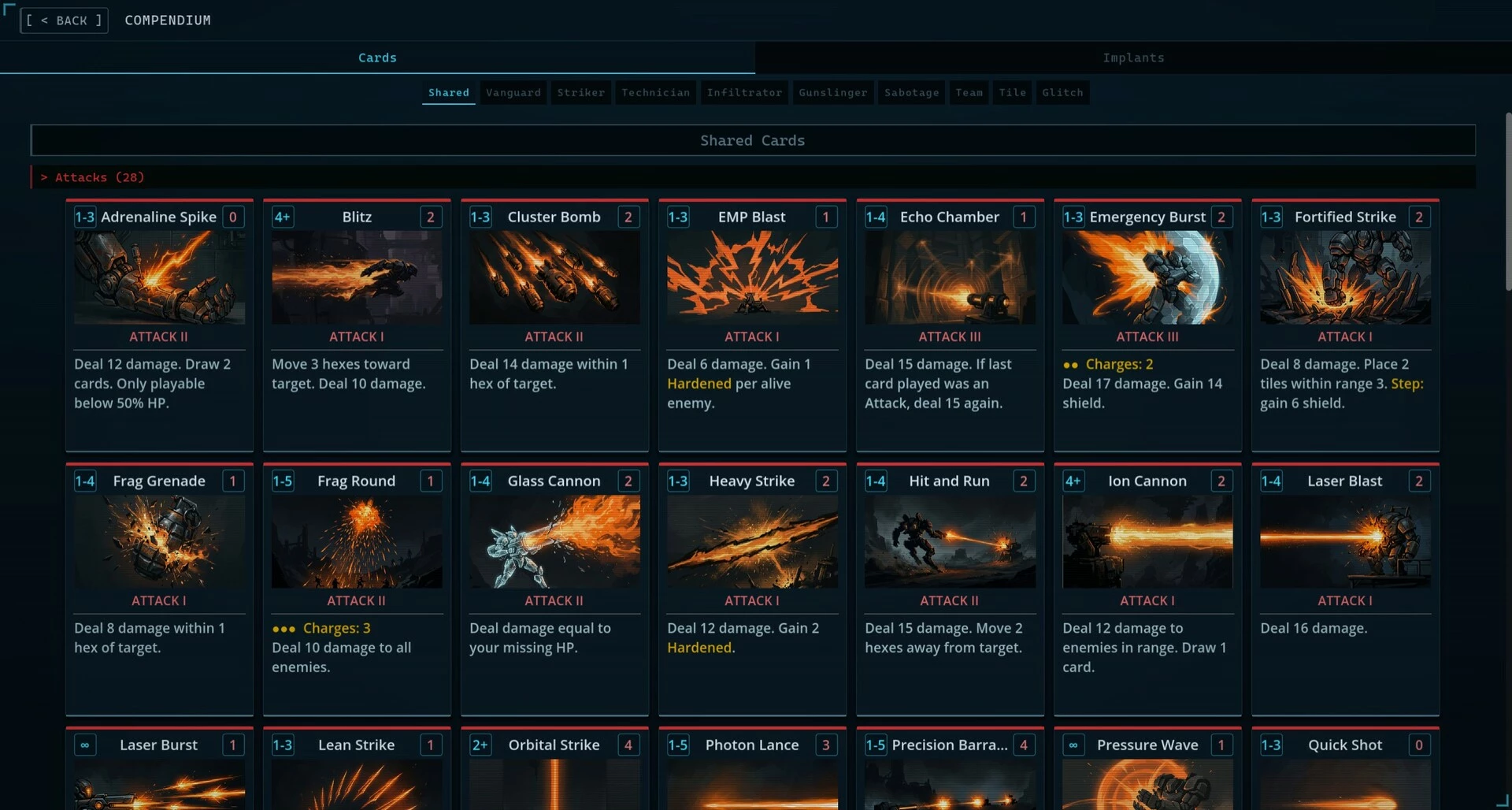Click the Shared Cards header bar

coord(753,140)
